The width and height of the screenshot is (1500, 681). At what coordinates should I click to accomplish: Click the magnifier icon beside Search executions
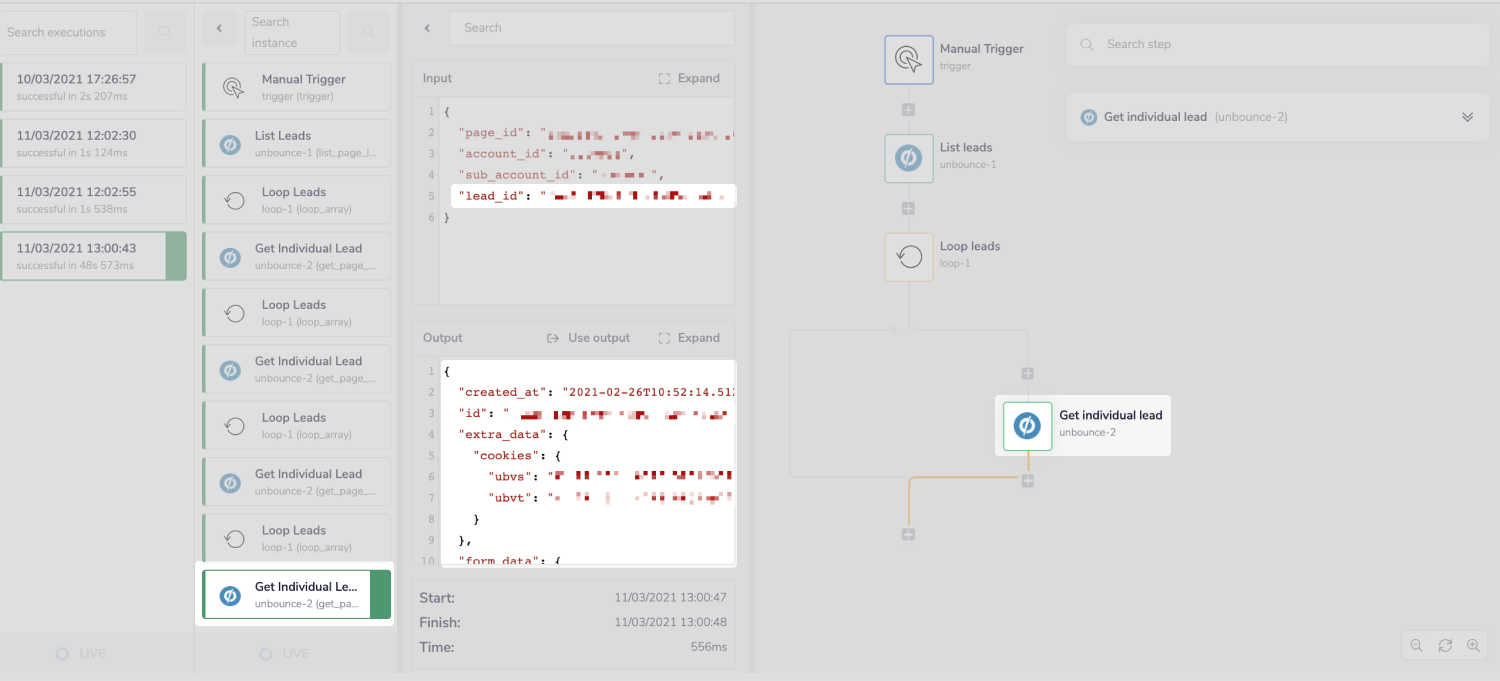pos(164,32)
